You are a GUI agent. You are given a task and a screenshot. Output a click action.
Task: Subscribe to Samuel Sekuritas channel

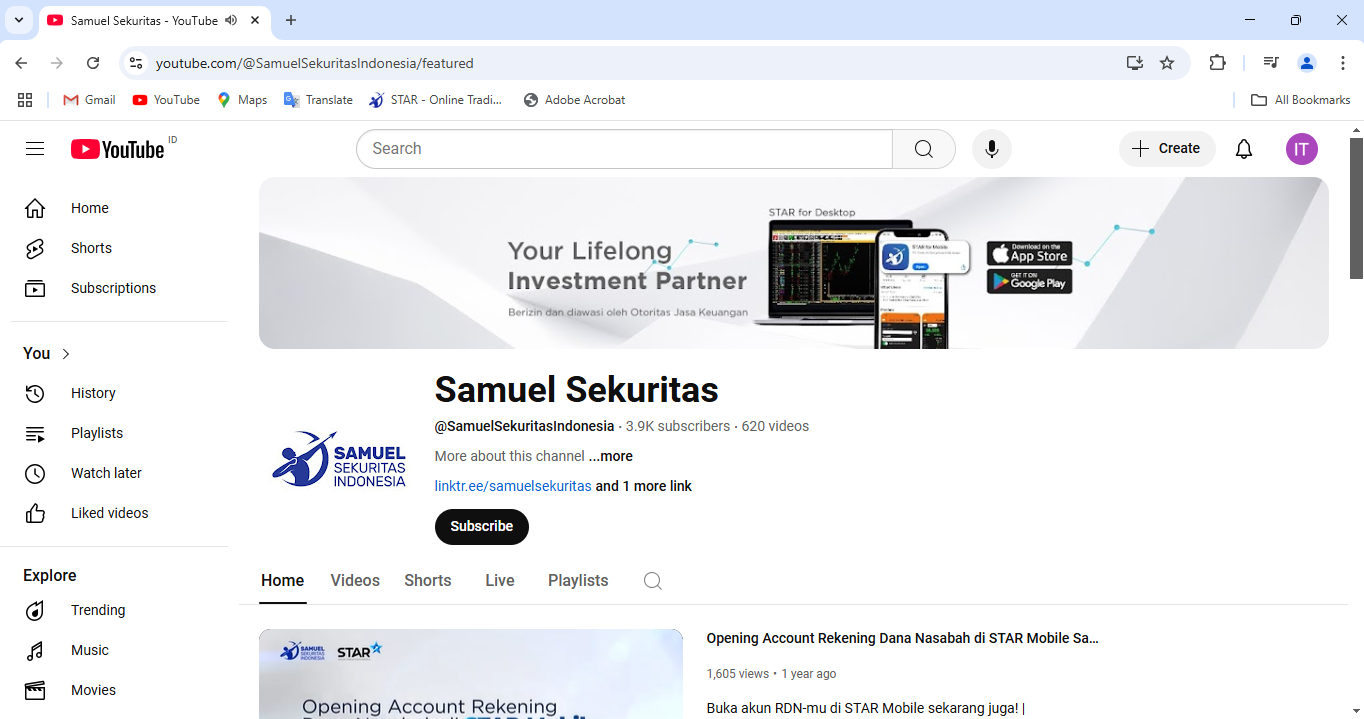[x=481, y=527]
